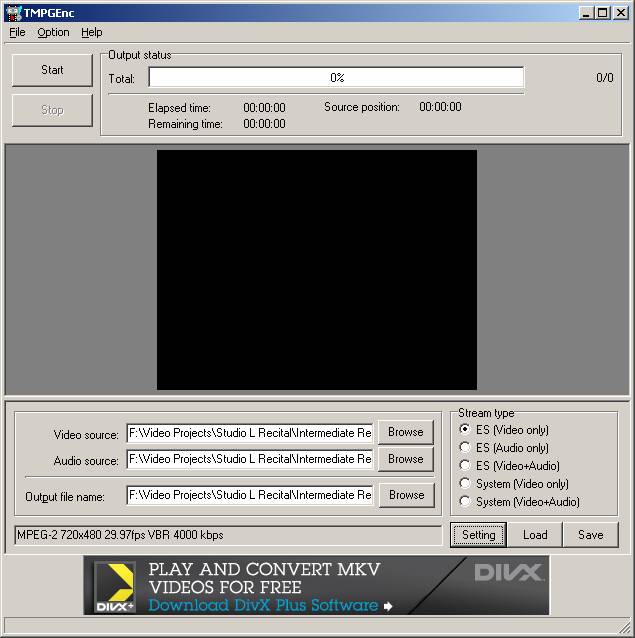Viewport: 635px width, 638px height.
Task: Select System (Video only) stream type
Action: (514, 484)
